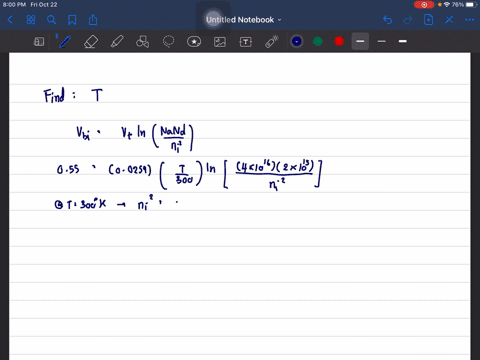
Task: Close editing mode with the X icon
Action: click(449, 20)
